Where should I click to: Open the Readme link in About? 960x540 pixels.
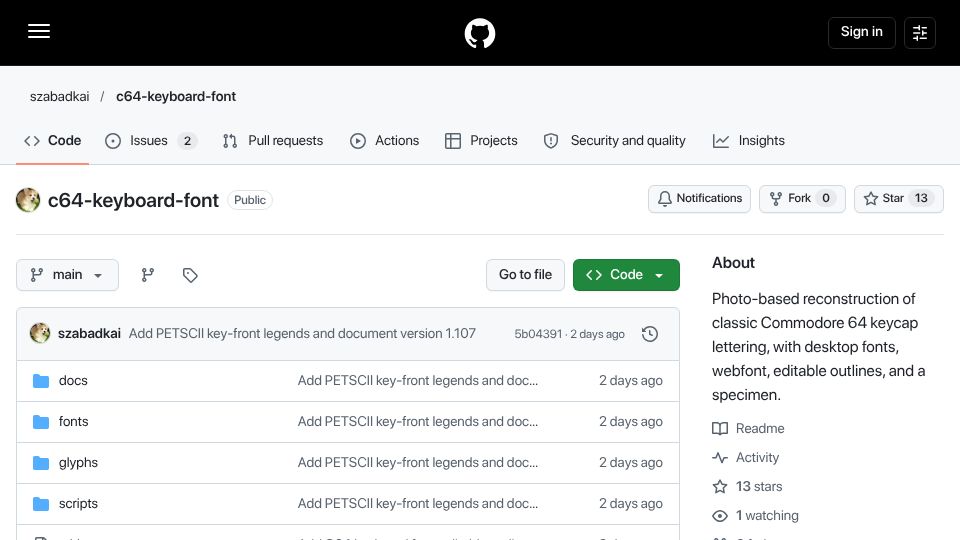coord(759,429)
